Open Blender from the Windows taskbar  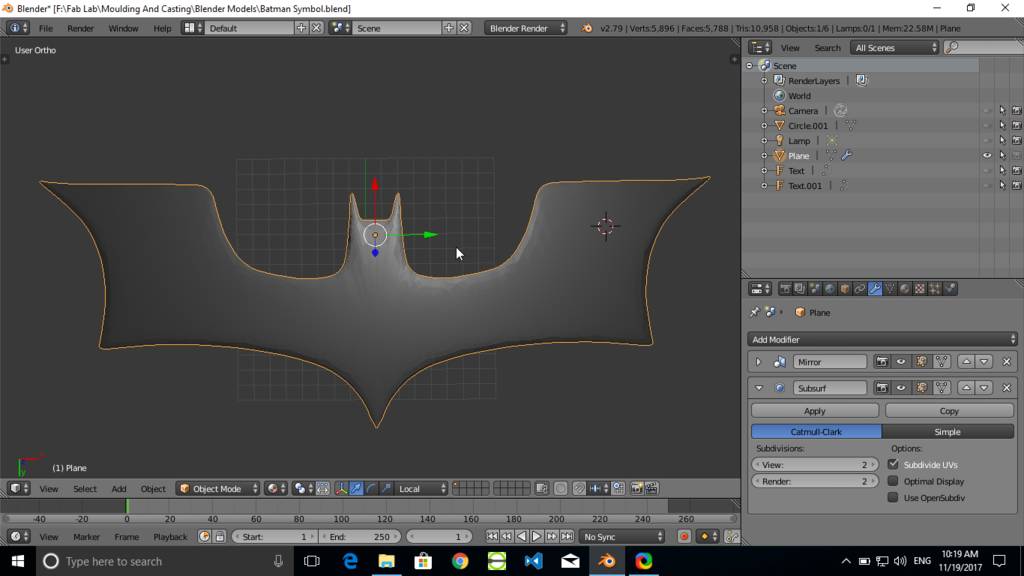606,561
